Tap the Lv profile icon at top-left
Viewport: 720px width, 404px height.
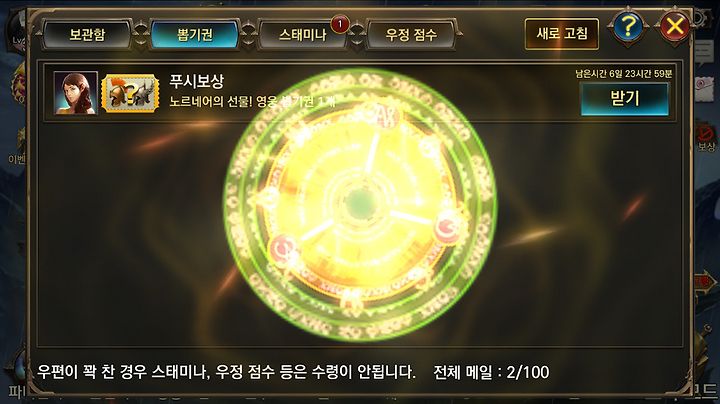pos(17,30)
